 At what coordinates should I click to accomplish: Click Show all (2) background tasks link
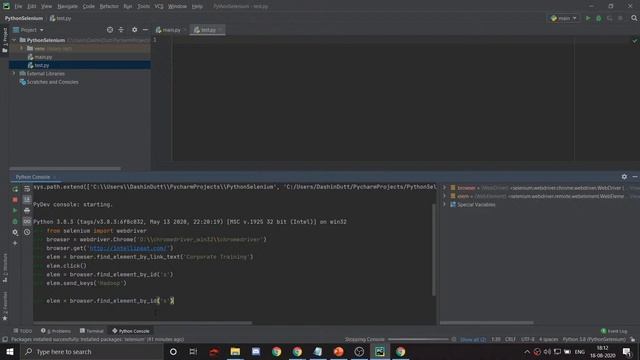pos(473,340)
